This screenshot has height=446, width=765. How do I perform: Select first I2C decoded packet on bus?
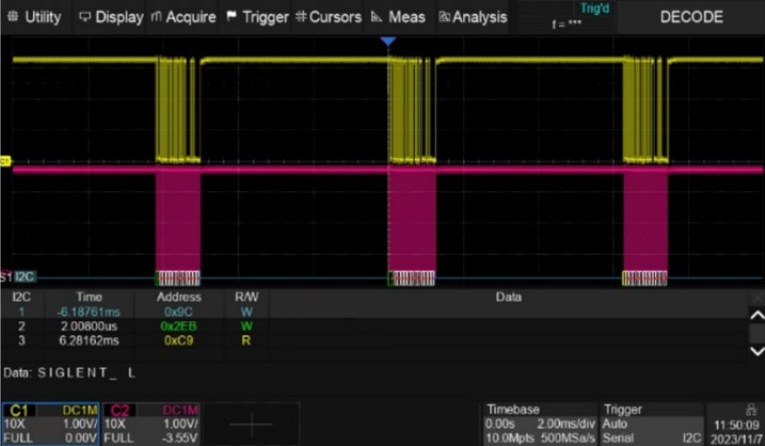(x=178, y=278)
